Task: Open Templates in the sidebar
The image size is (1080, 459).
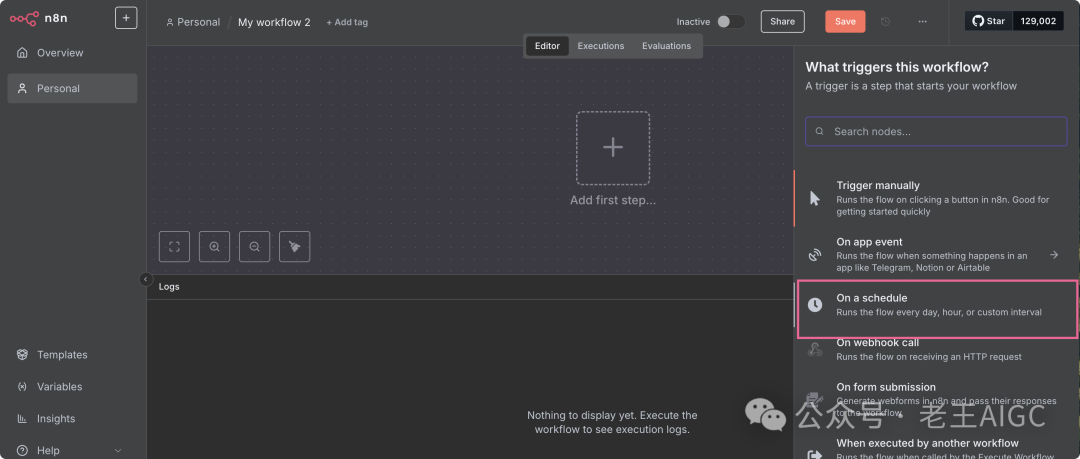Action: tap(72, 355)
